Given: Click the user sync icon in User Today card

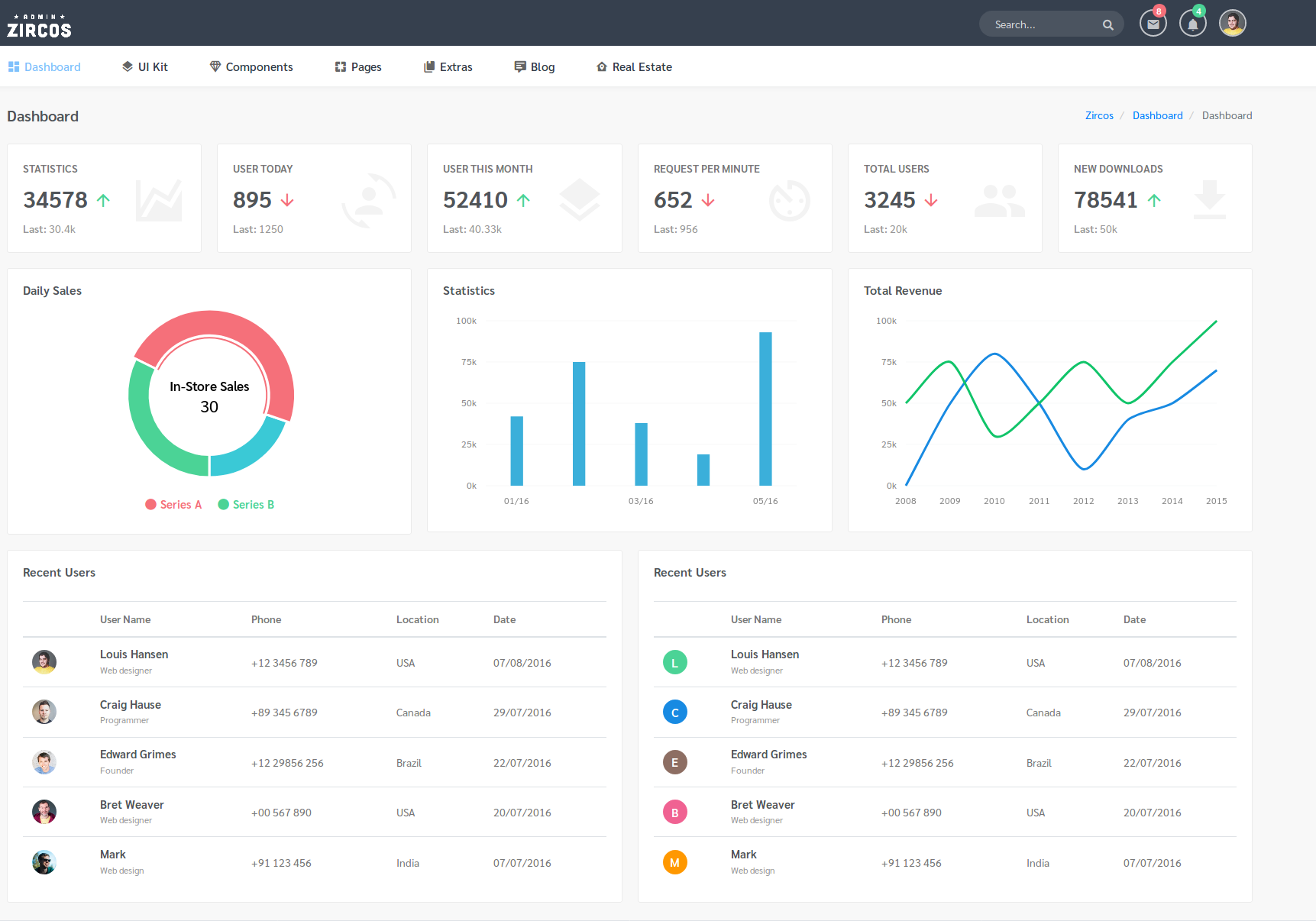Looking at the screenshot, I should click(369, 200).
